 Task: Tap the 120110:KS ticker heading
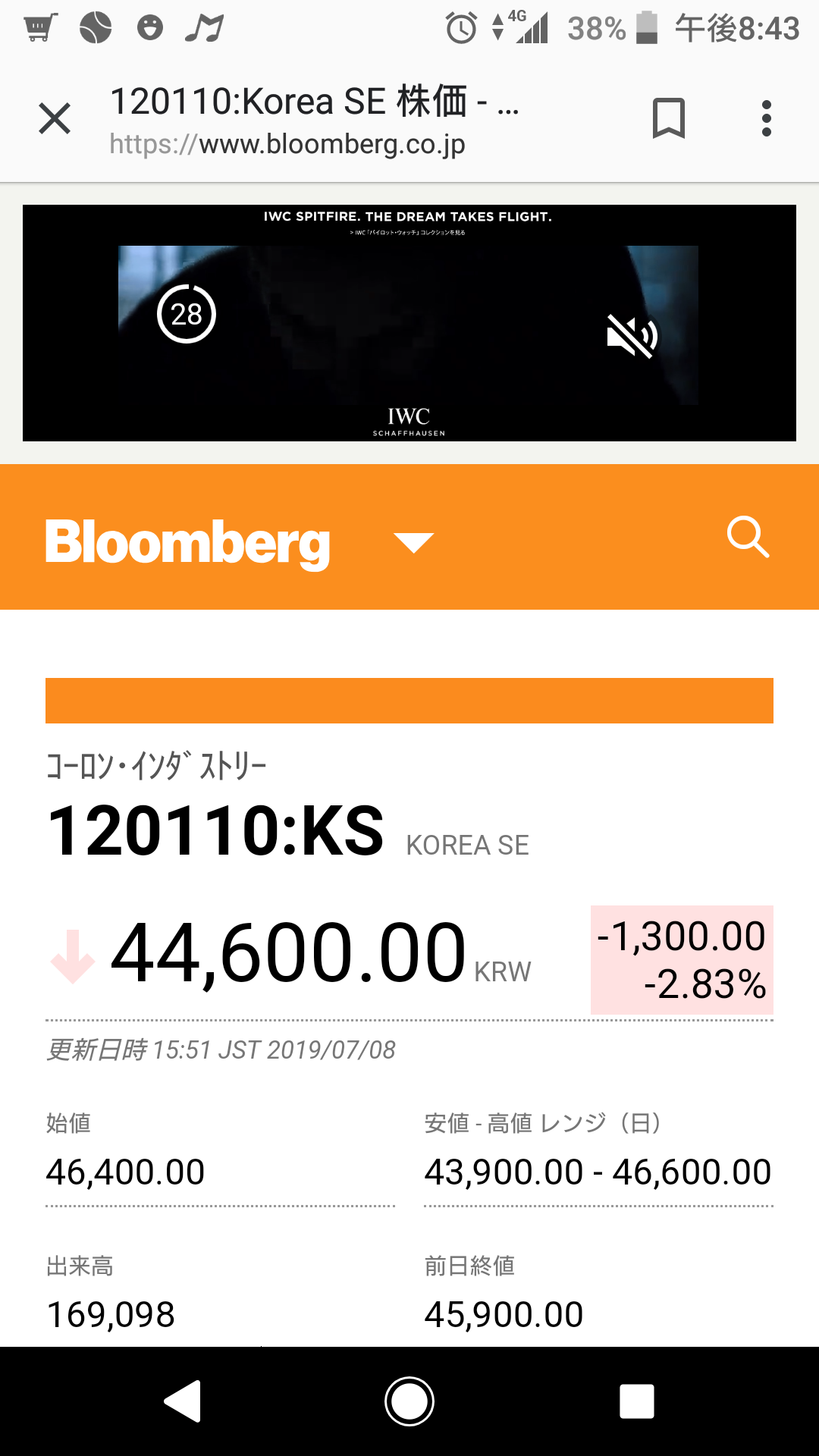tap(216, 831)
